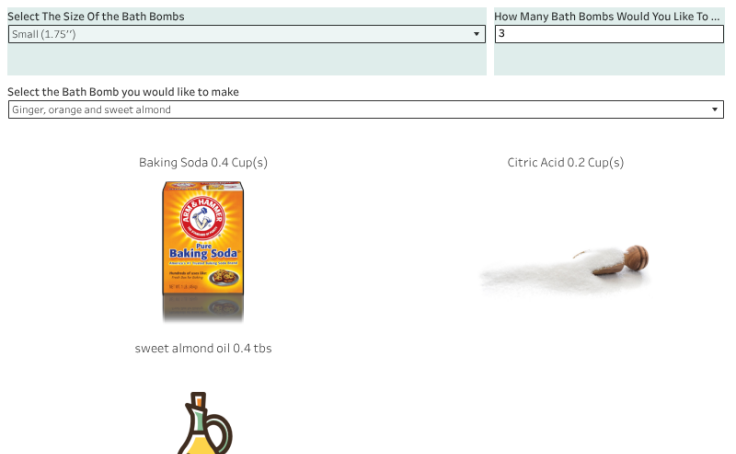Open the bath bomb size dropdown
Image resolution: width=736 pixels, height=454 pixels.
point(246,34)
